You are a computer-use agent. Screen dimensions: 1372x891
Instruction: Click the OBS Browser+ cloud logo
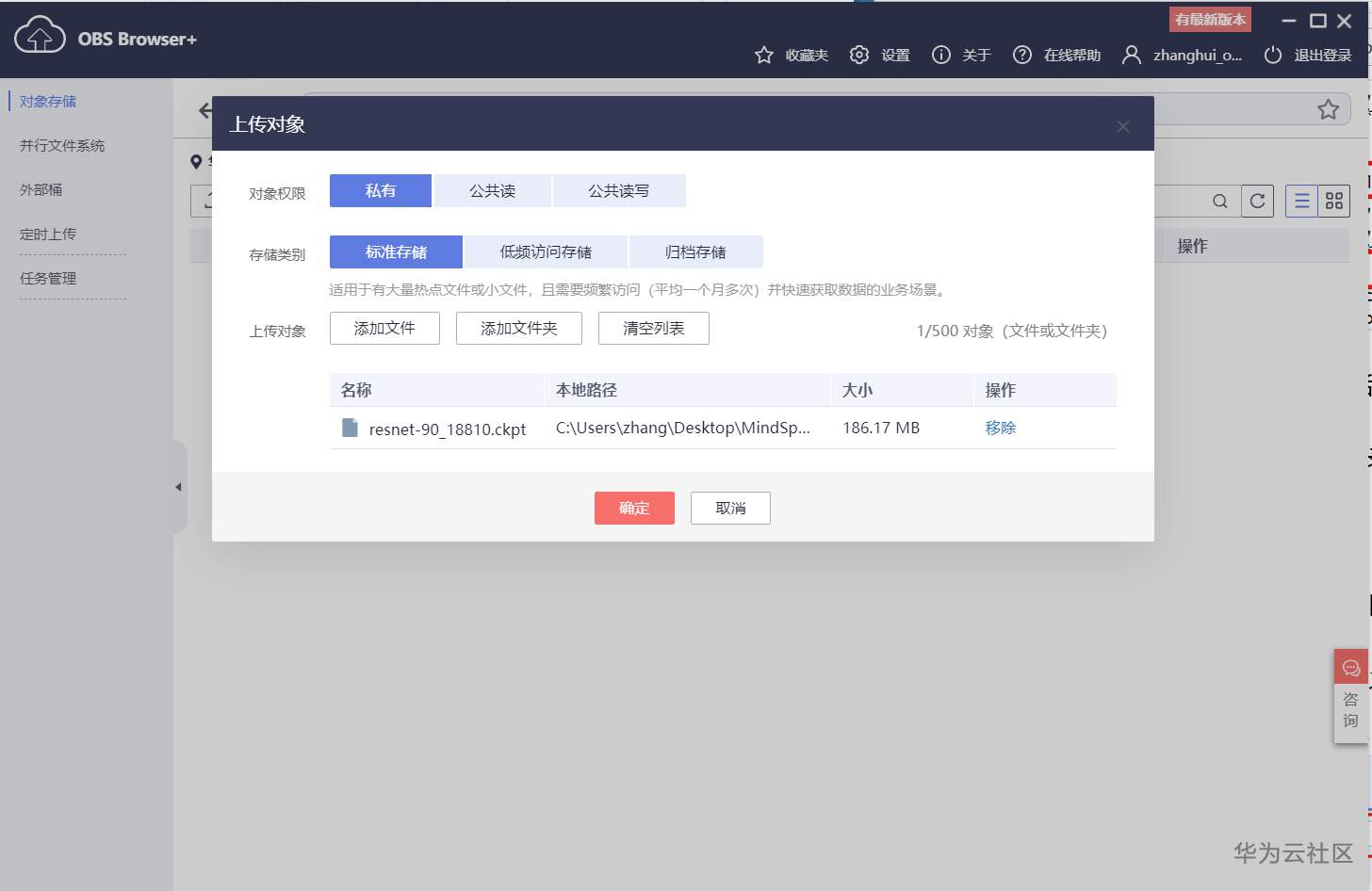pyautogui.click(x=40, y=37)
